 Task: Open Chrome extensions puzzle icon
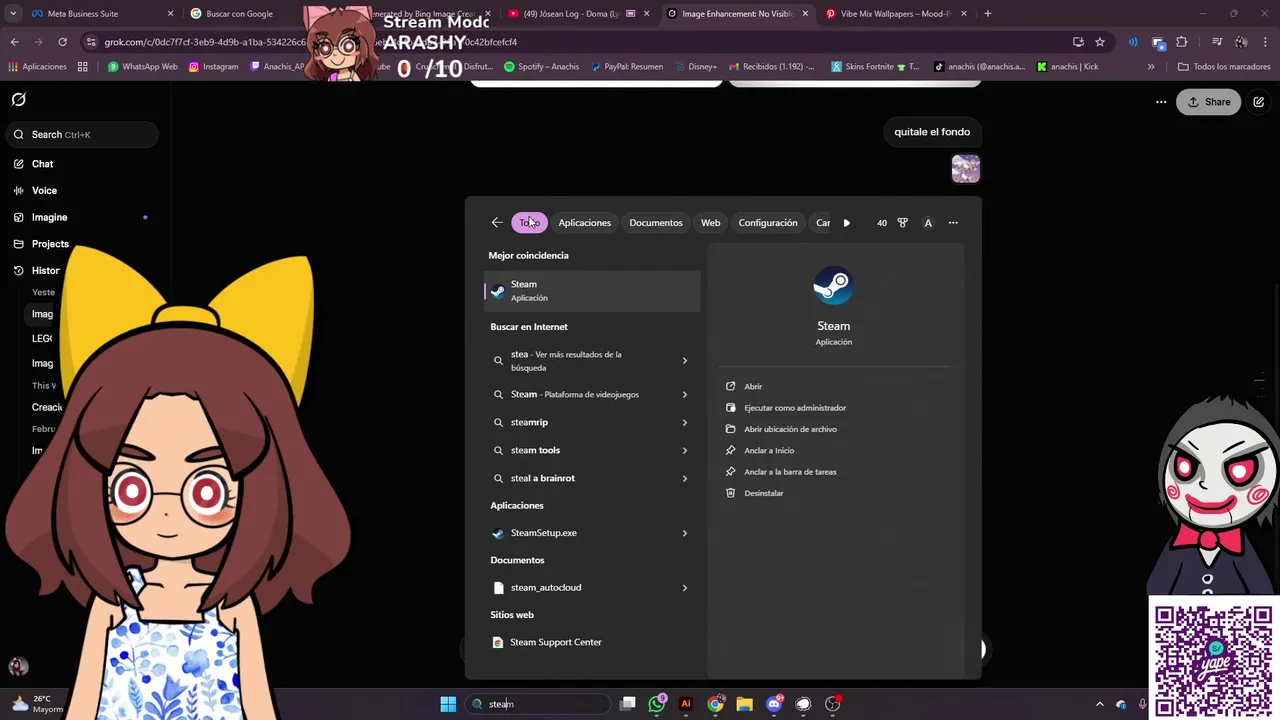pyautogui.click(x=1182, y=42)
